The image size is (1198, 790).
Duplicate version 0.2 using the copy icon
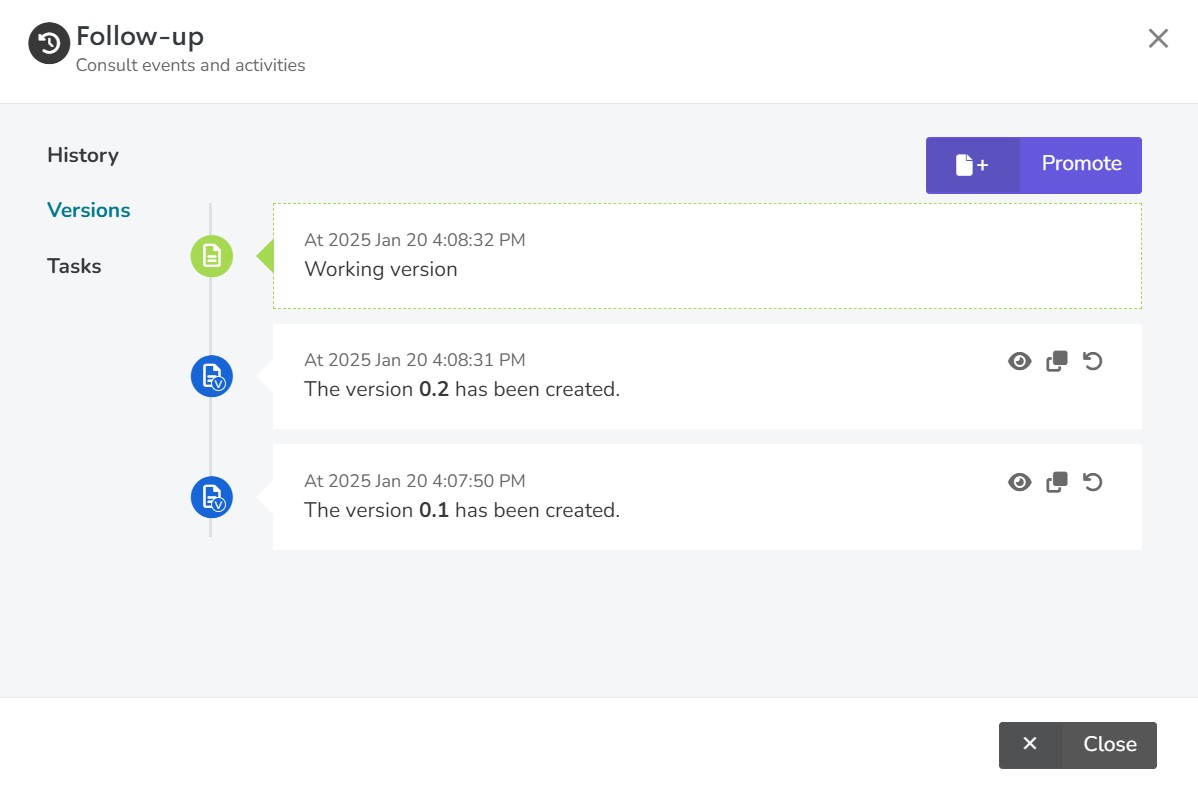(x=1057, y=361)
